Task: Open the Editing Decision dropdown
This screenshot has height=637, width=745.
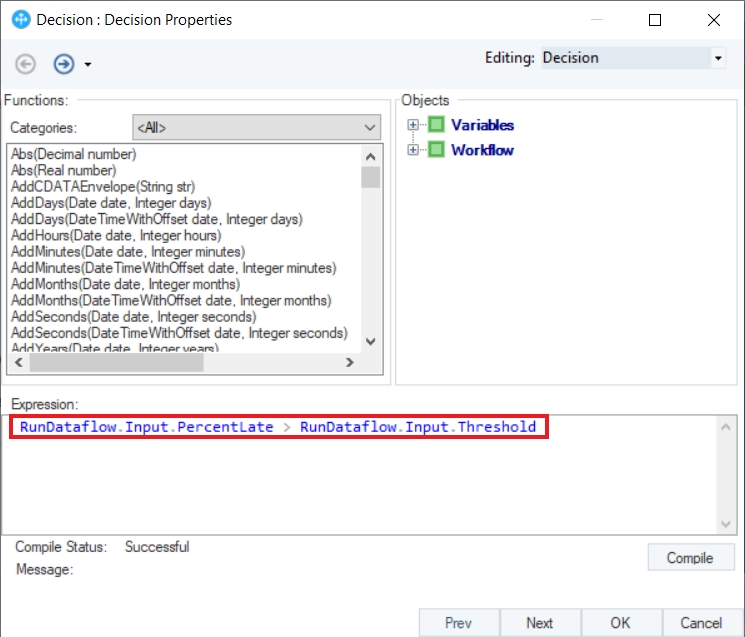Action: click(x=633, y=58)
